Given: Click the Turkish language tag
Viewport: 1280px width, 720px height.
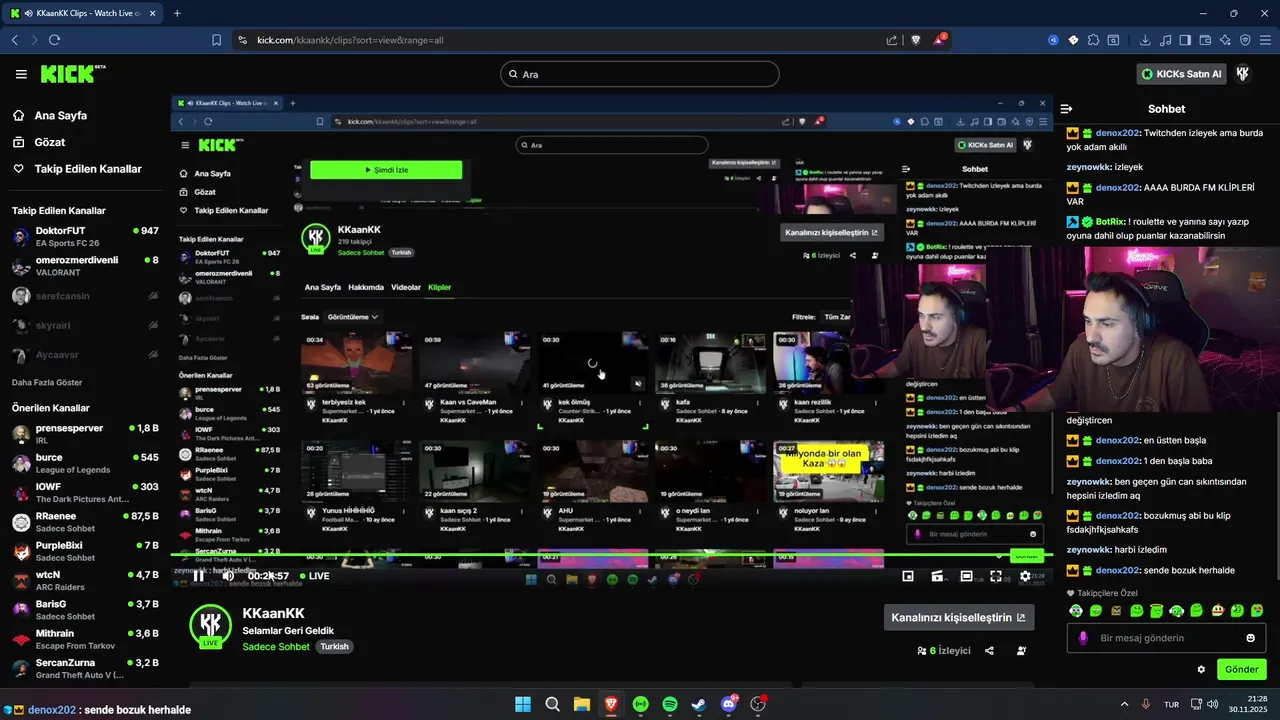Looking at the screenshot, I should pos(334,647).
